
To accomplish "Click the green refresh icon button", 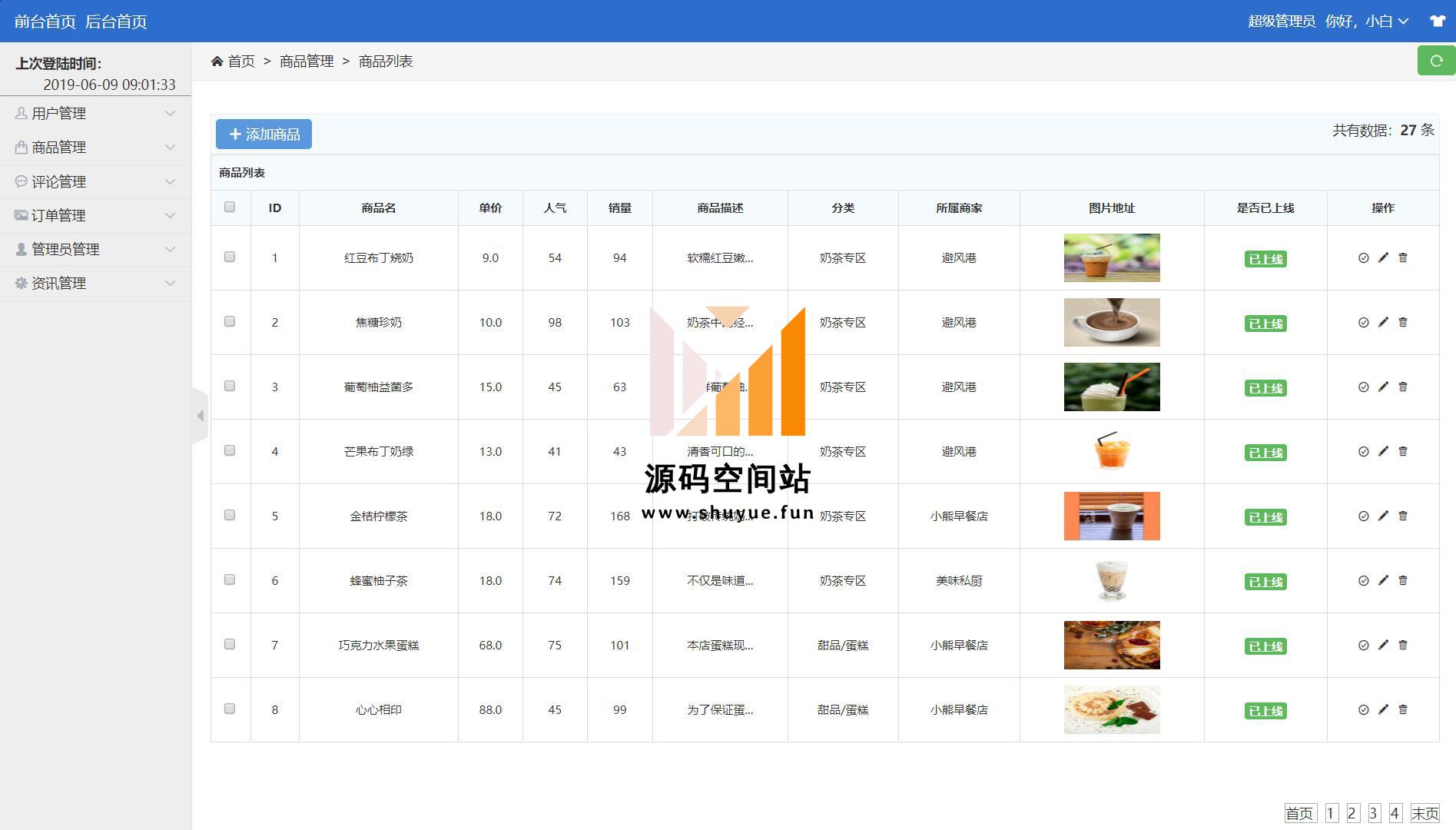I will (1436, 61).
